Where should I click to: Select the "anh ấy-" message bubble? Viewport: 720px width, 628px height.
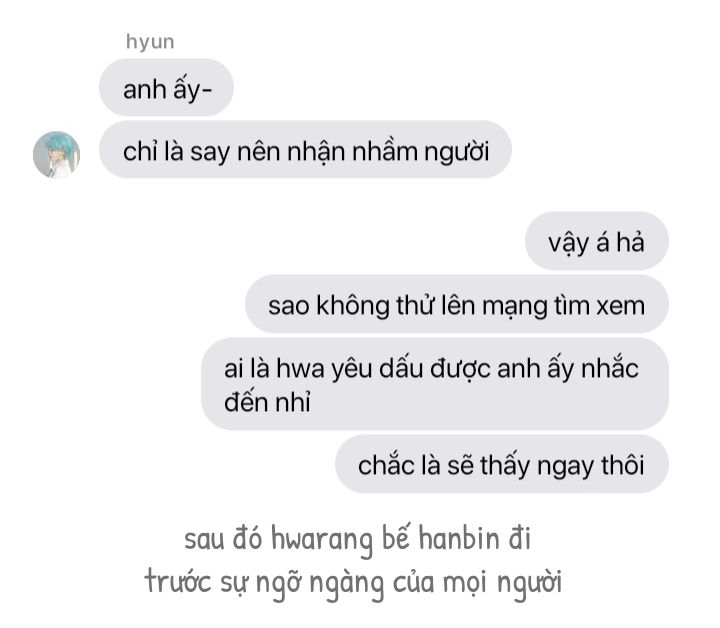(x=166, y=87)
